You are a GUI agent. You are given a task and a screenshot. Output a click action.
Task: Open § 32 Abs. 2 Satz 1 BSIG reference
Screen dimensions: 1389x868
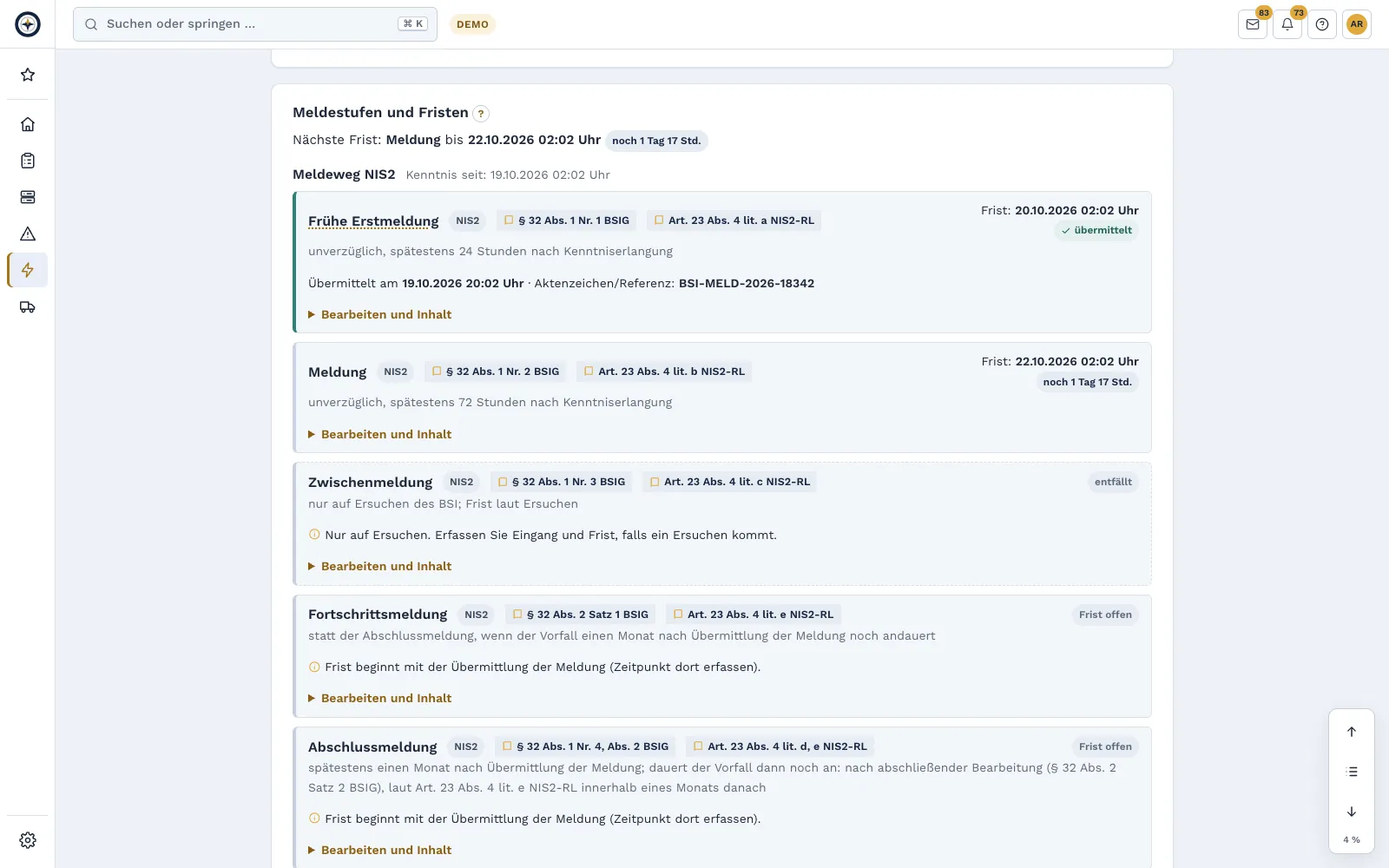(x=581, y=615)
